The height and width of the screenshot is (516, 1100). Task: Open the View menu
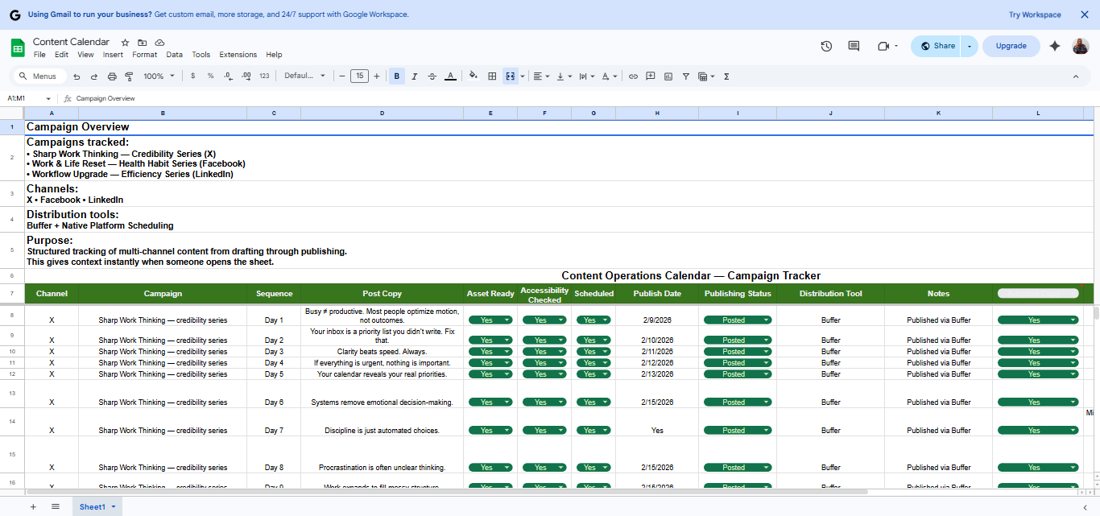86,55
